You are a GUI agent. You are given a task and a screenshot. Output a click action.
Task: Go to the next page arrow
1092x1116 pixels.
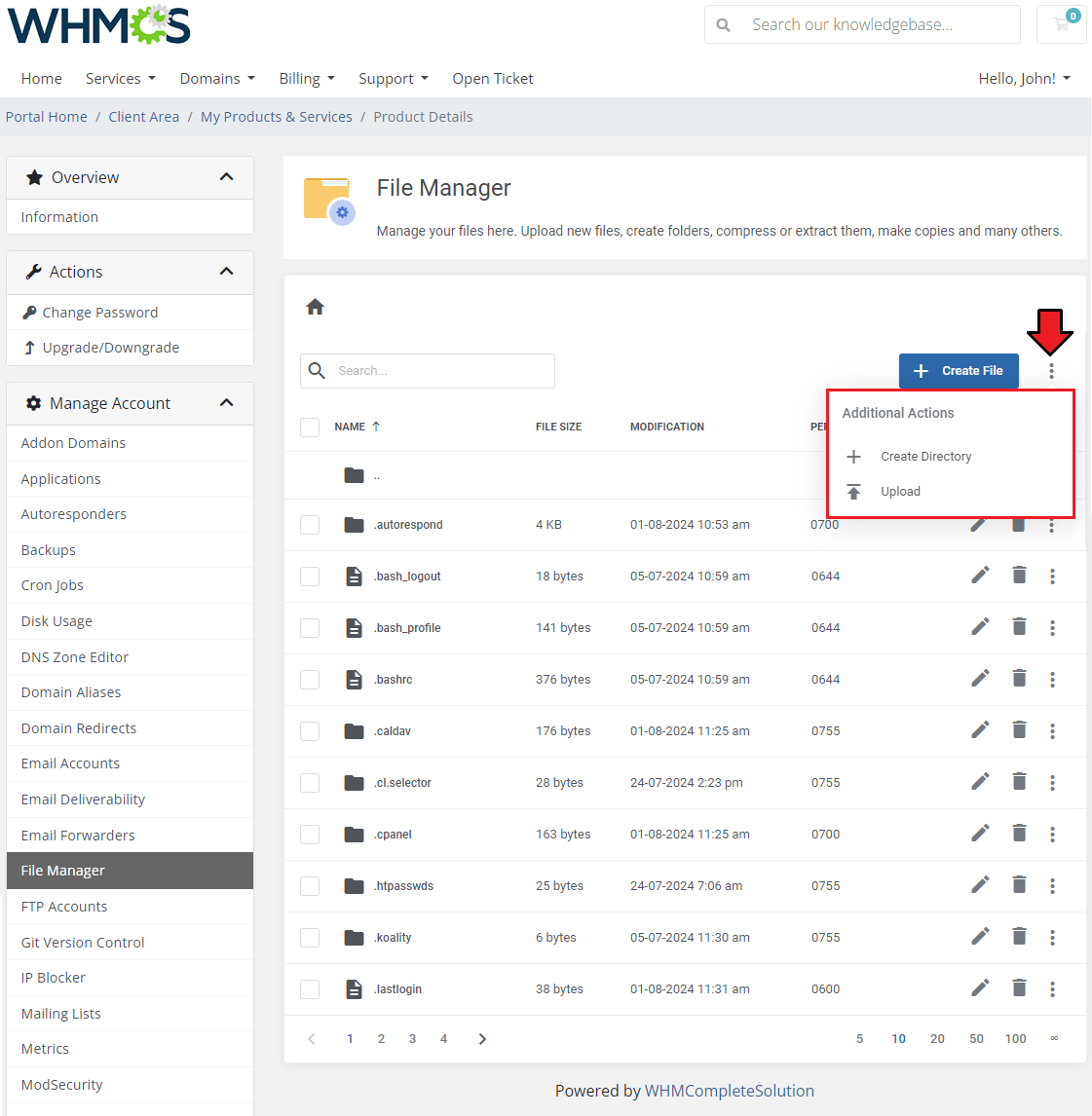(482, 1039)
